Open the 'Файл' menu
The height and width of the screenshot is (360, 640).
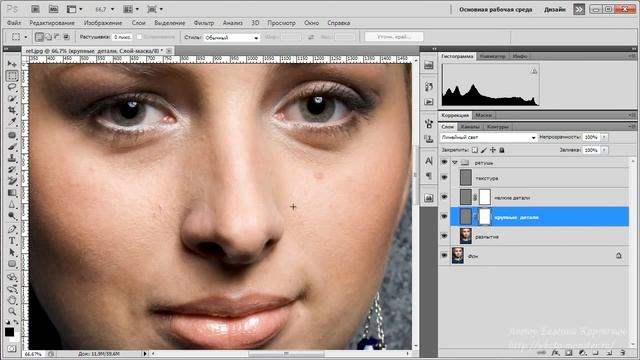[14, 23]
